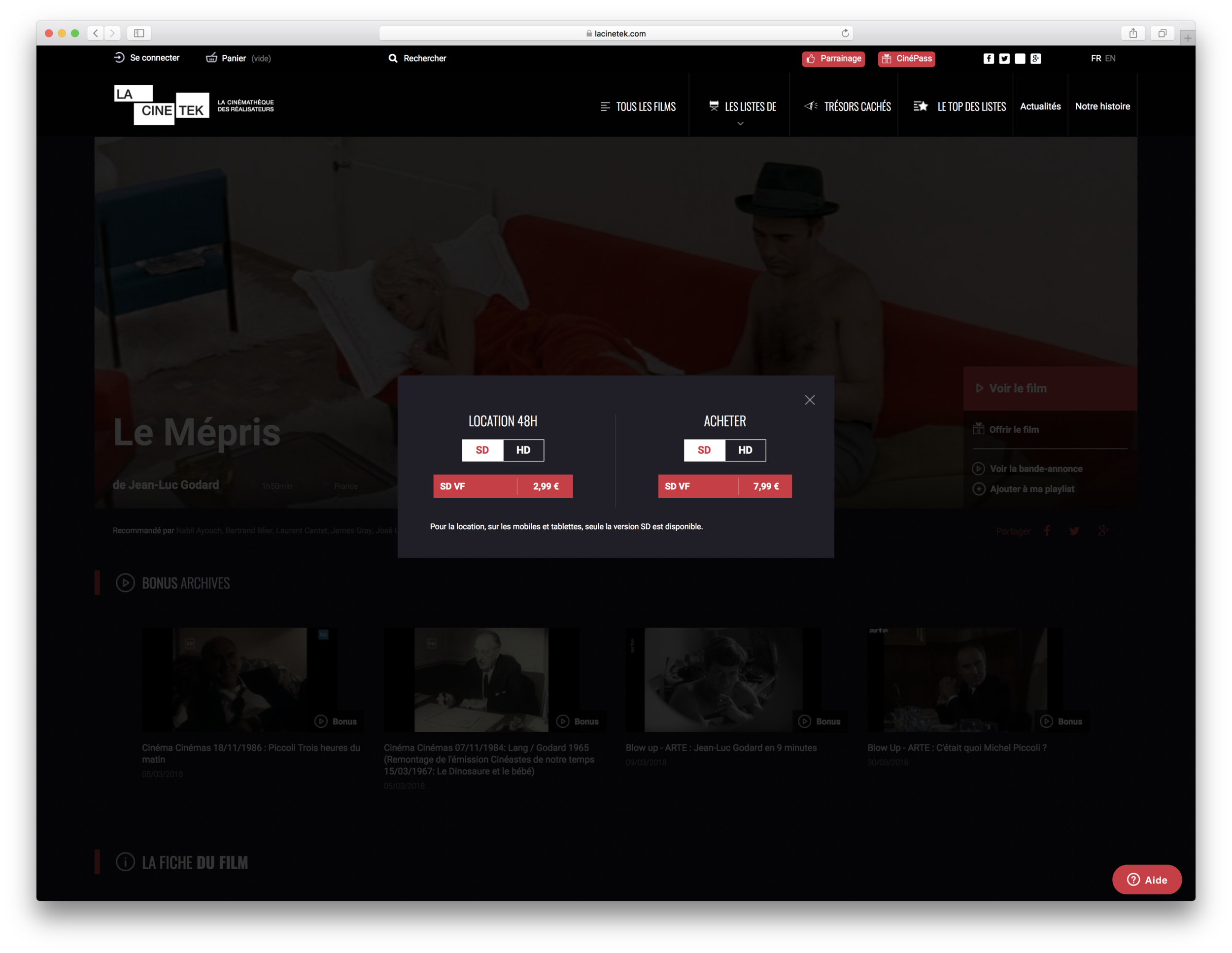Select HD quality under Acheter
Image resolution: width=1232 pixels, height=953 pixels.
(x=745, y=450)
